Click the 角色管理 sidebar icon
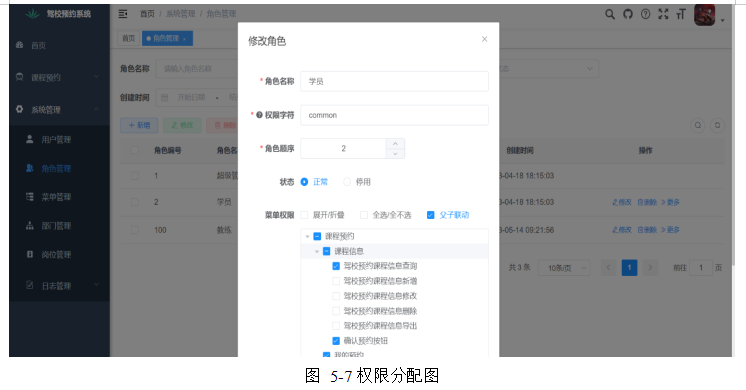Image resolution: width=746 pixels, height=390 pixels. [x=29, y=168]
